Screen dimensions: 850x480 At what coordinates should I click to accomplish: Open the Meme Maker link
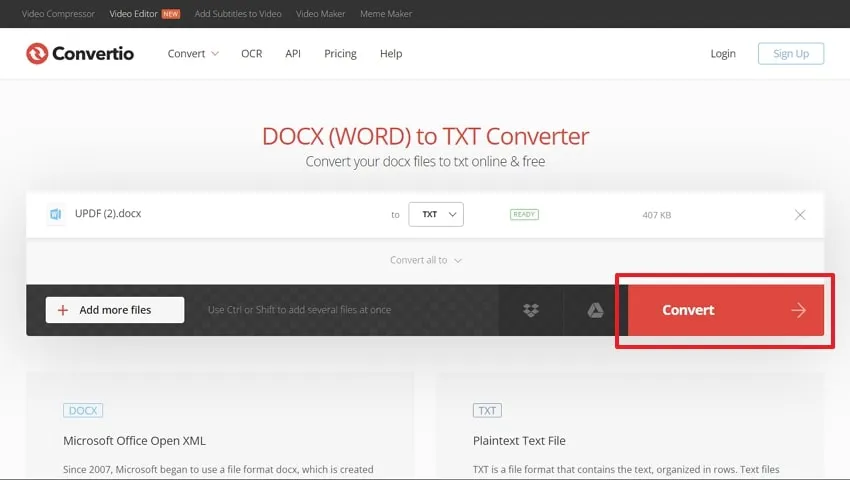coord(386,14)
